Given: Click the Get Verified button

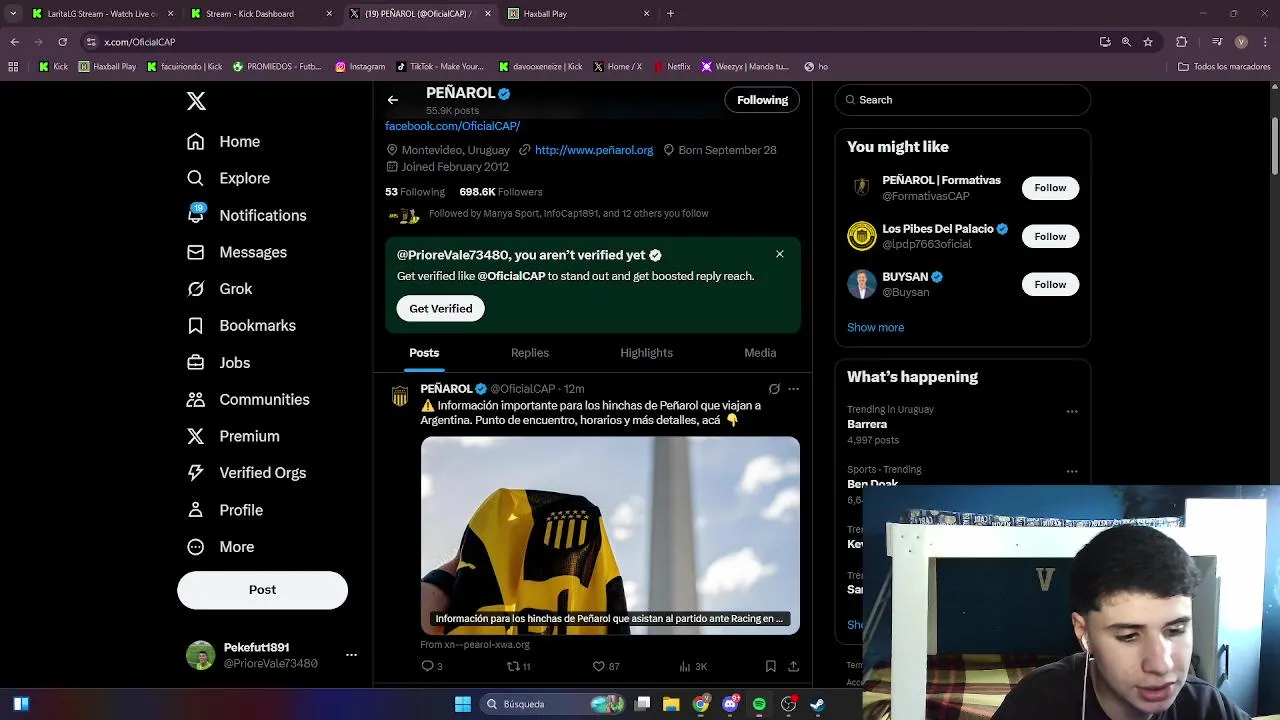Looking at the screenshot, I should [440, 308].
